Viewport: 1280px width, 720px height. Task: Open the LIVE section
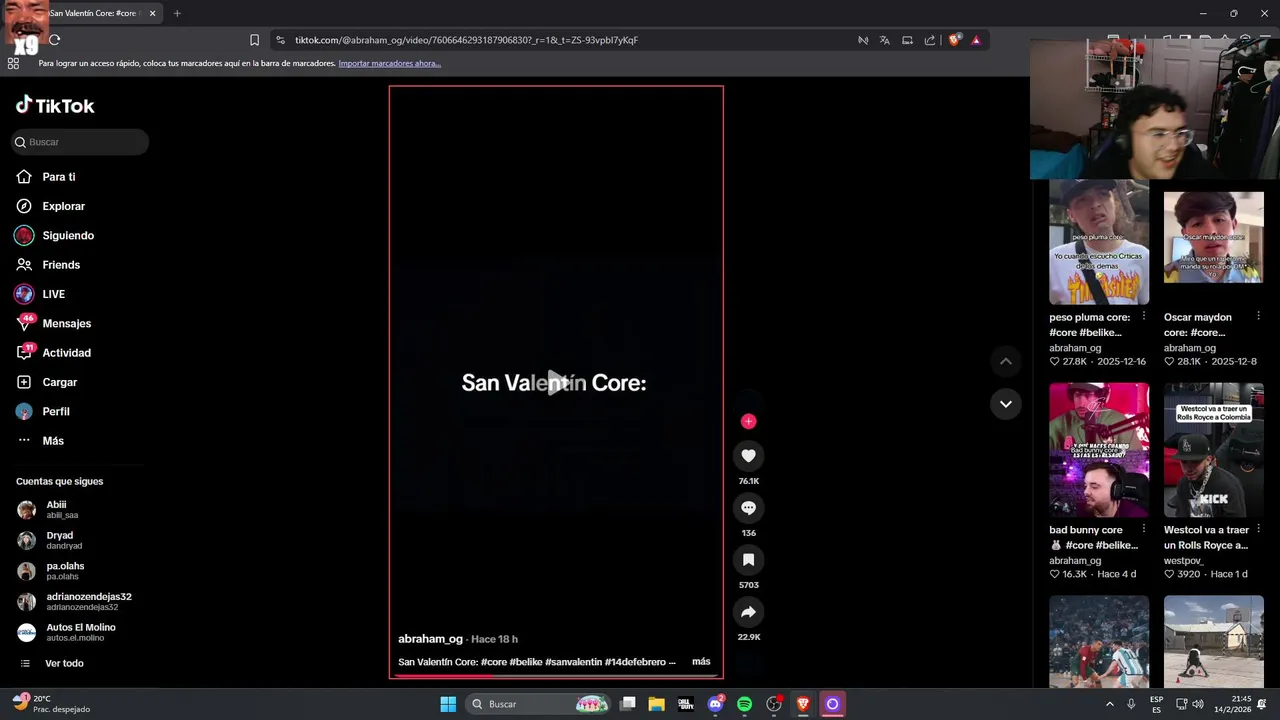40,294
